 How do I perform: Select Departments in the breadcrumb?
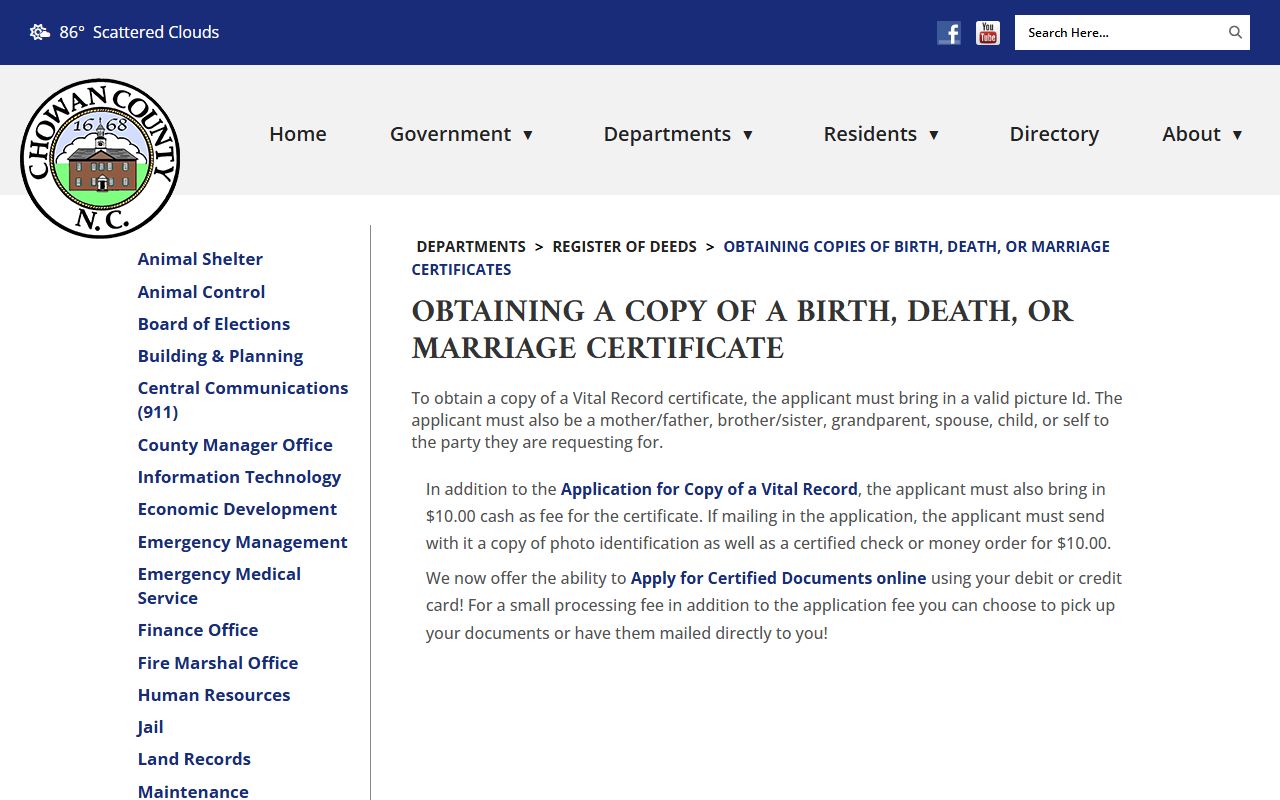pyautogui.click(x=471, y=247)
